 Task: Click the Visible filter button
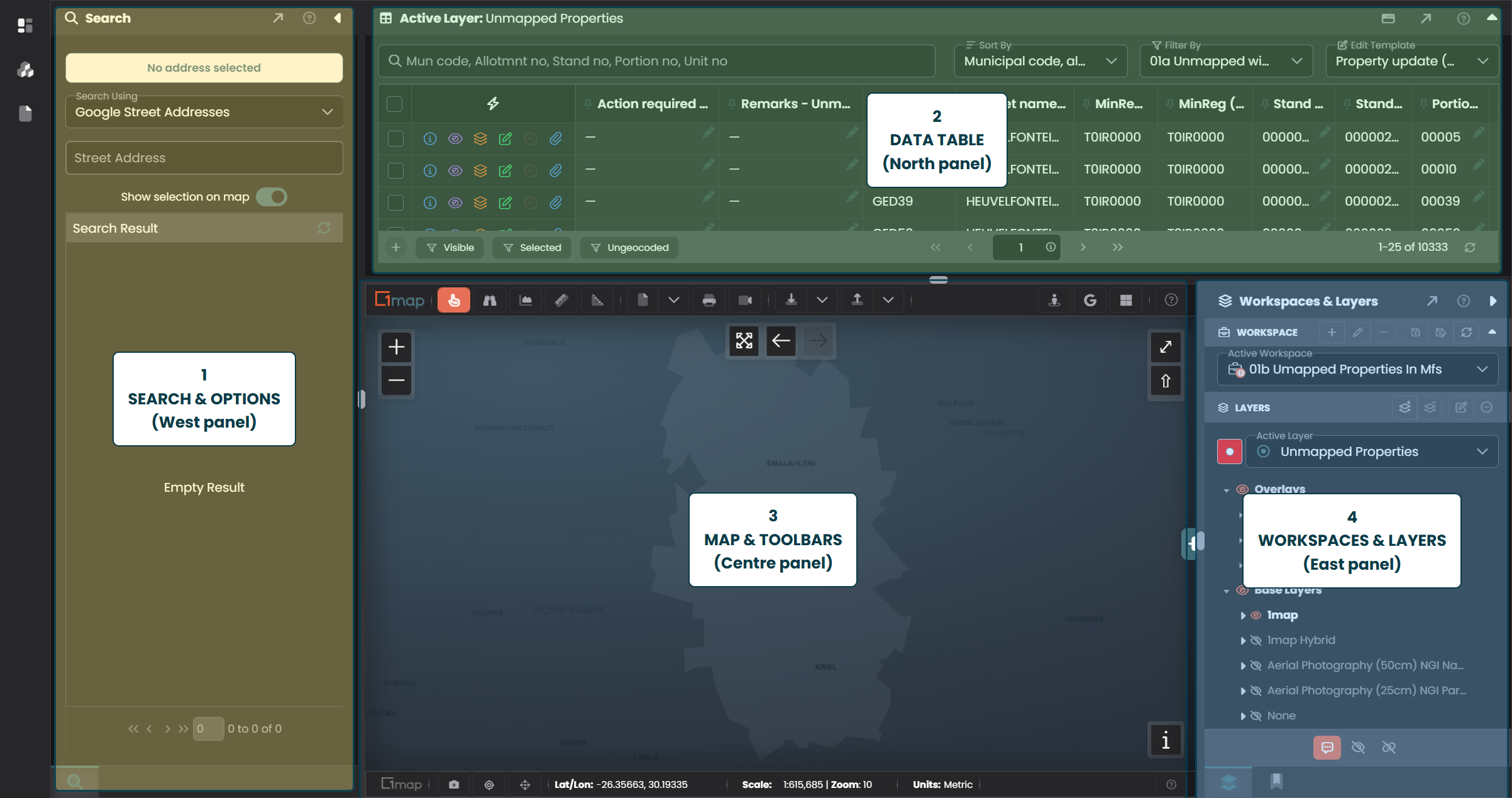click(450, 248)
